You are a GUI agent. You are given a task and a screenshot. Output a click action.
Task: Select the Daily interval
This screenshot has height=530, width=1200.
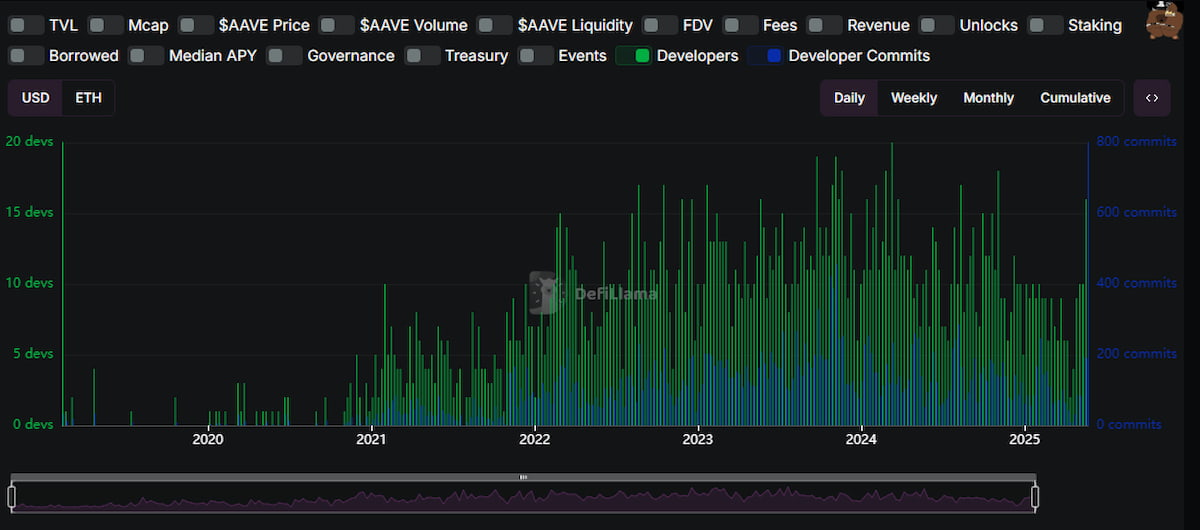click(849, 98)
